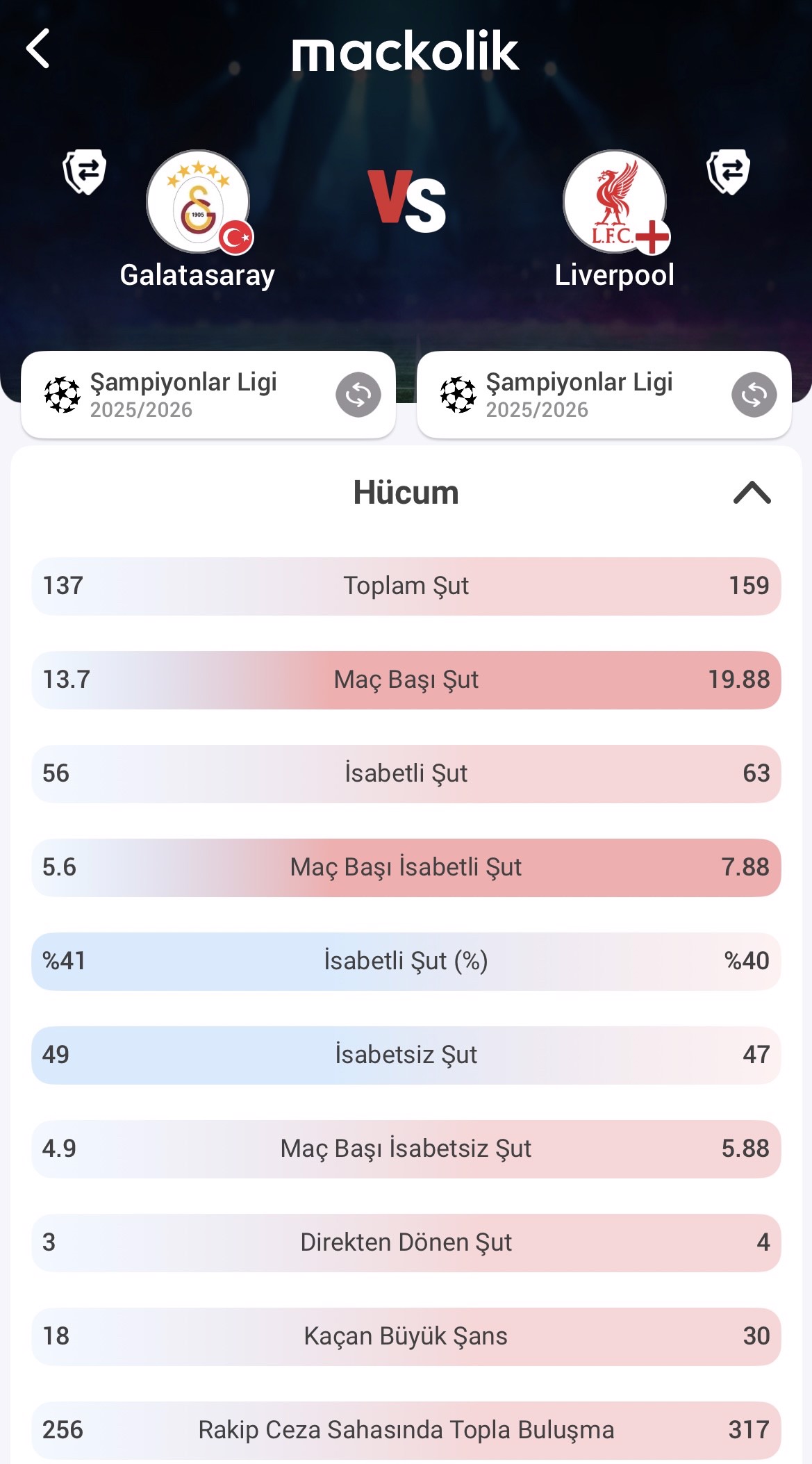Select the Toplam Şut stat row

(x=406, y=586)
